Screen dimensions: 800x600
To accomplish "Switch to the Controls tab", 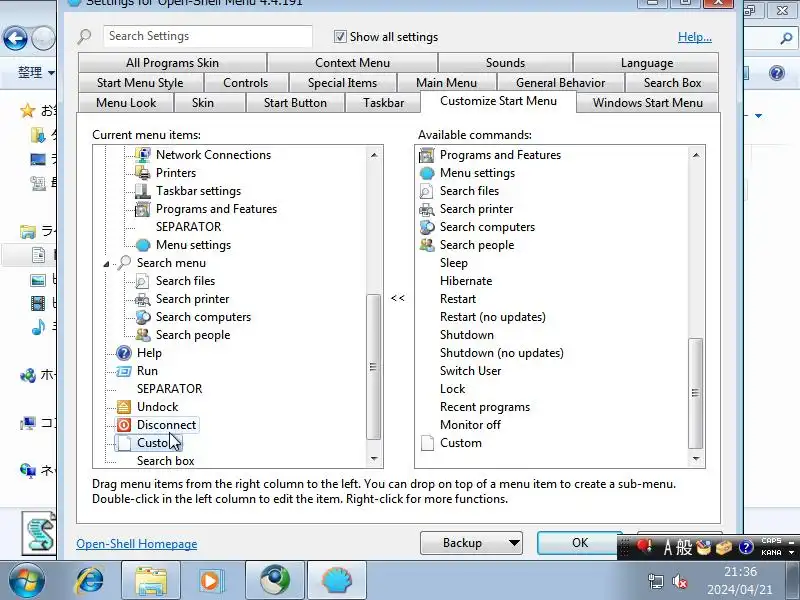I will tap(246, 83).
